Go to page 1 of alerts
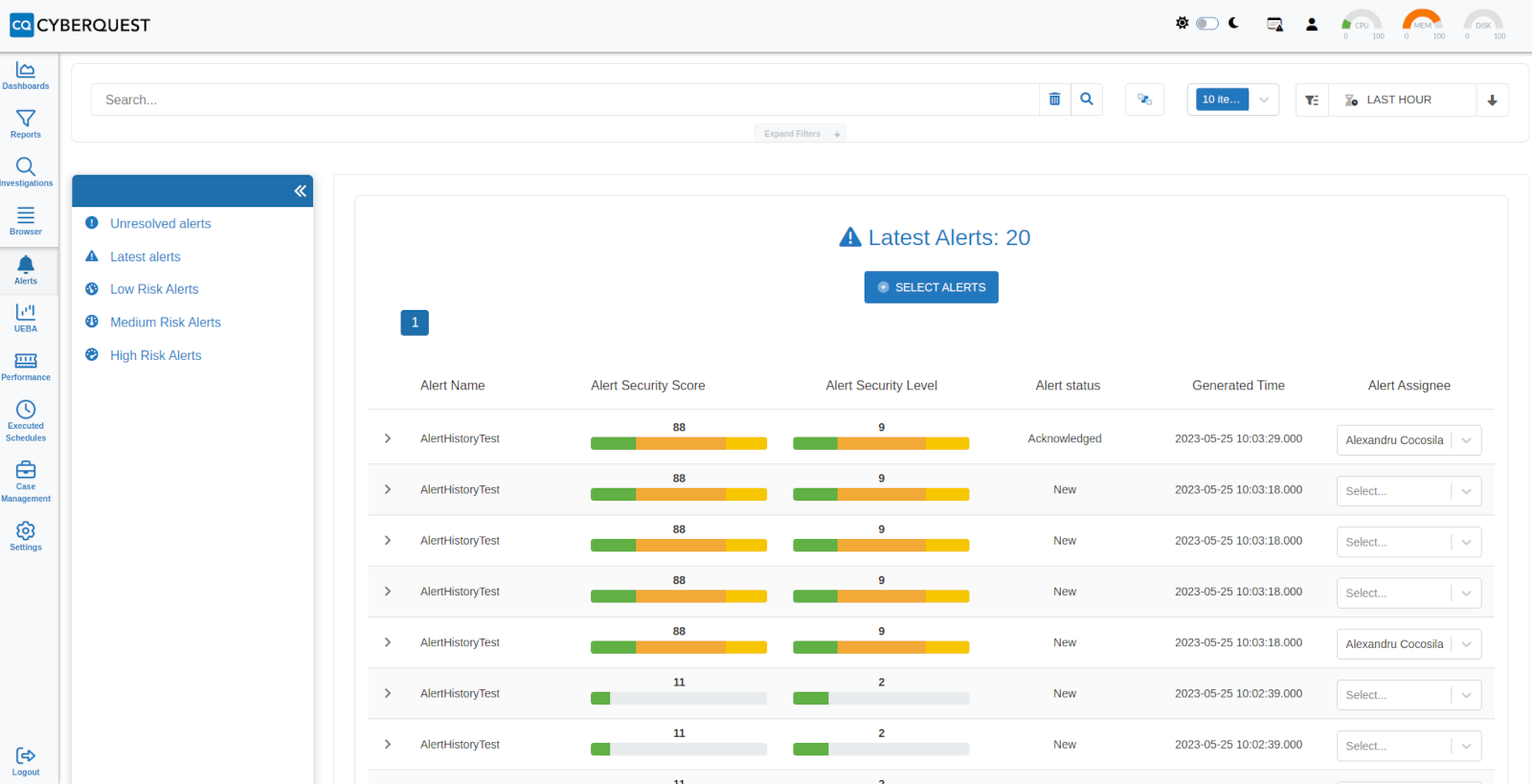Screen dimensions: 1532x784 point(415,323)
